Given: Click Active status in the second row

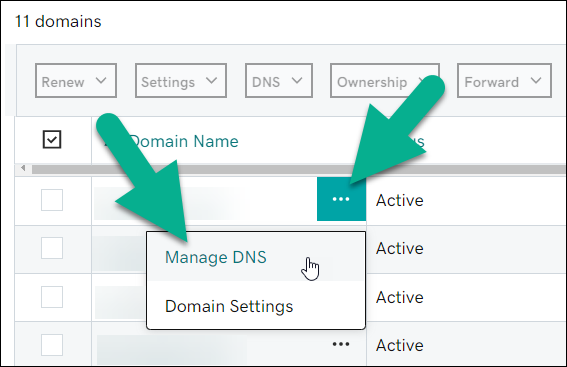Looking at the screenshot, I should pos(400,248).
